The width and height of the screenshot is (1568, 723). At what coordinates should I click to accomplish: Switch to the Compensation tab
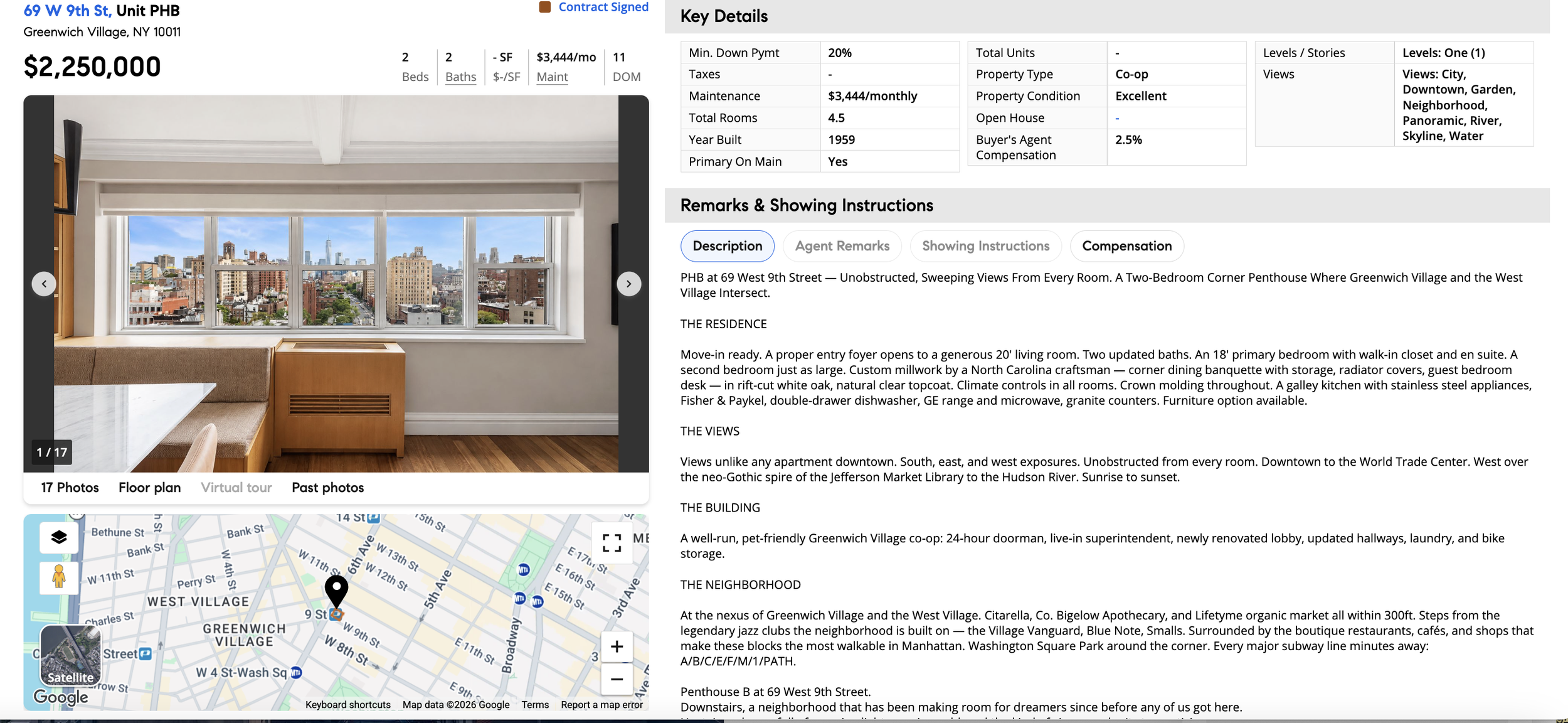1126,246
